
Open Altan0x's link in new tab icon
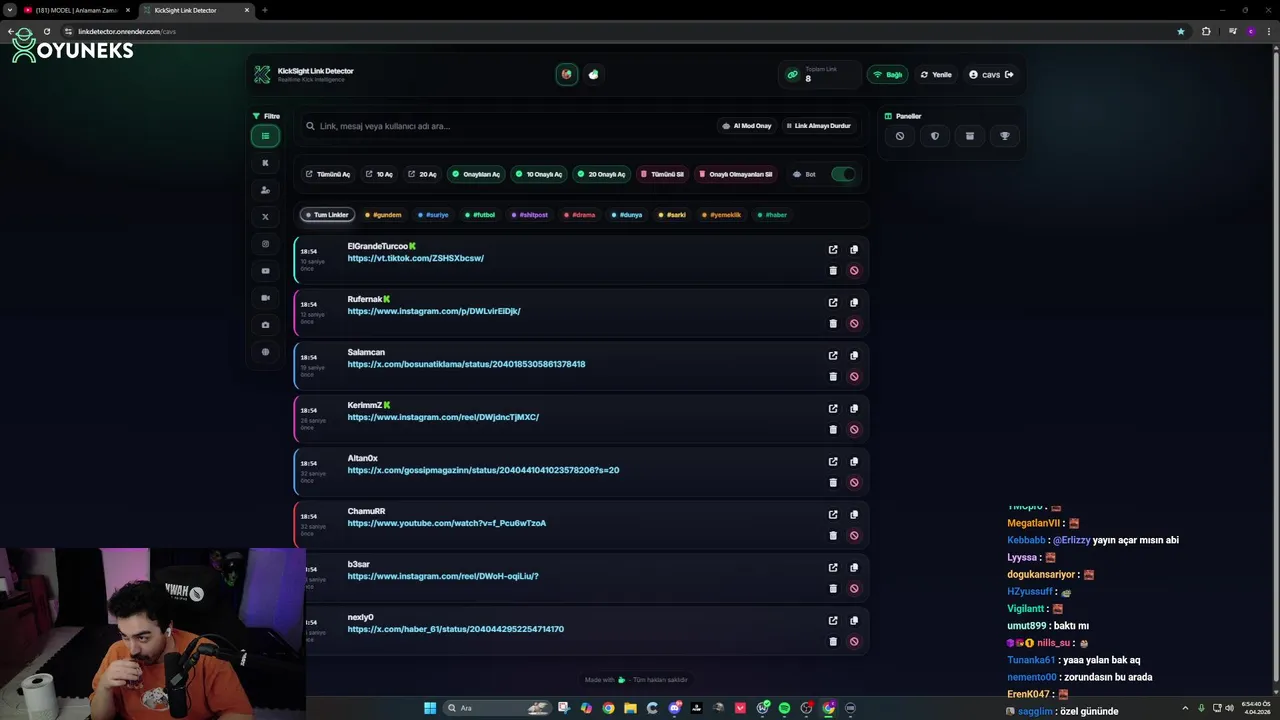point(833,462)
